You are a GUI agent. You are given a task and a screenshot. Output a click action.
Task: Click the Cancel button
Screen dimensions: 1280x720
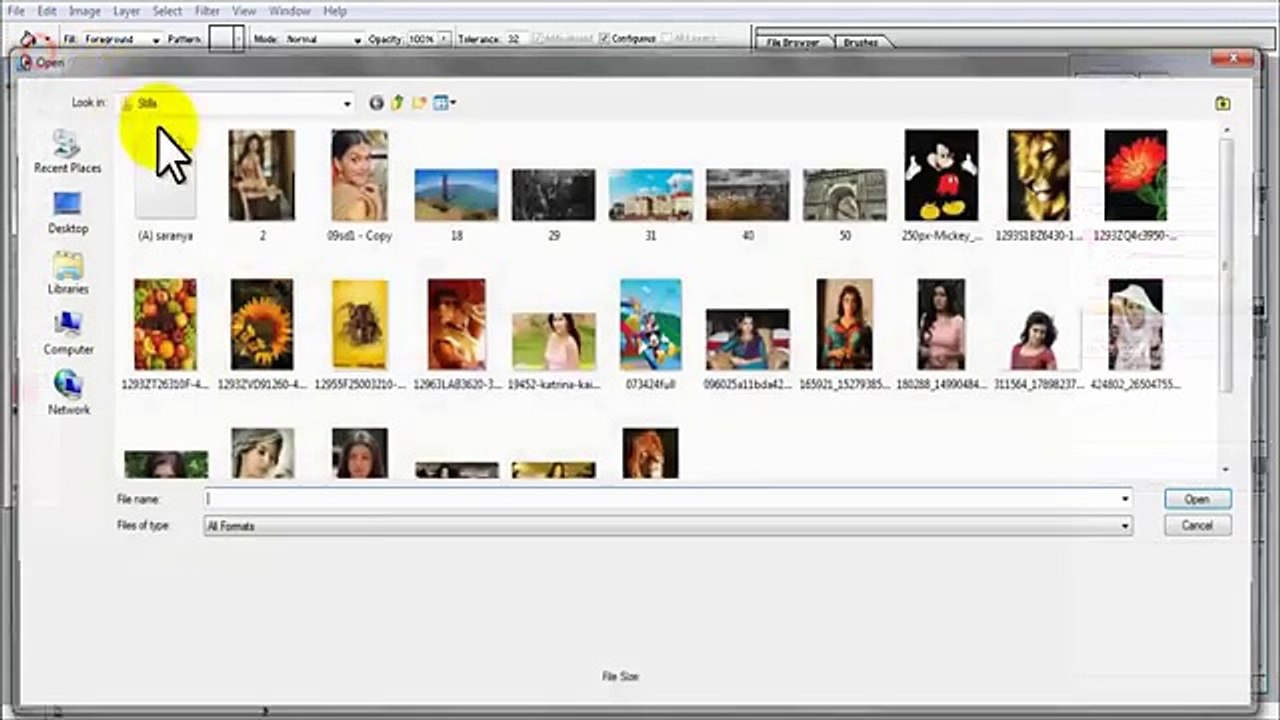[x=1197, y=526]
